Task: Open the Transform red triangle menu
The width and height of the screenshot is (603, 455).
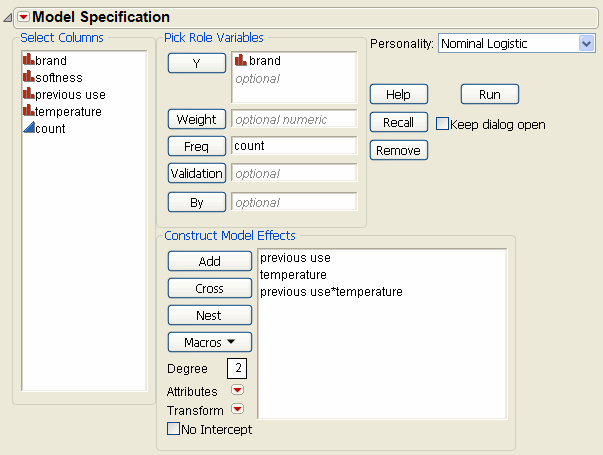Action: 237,409
